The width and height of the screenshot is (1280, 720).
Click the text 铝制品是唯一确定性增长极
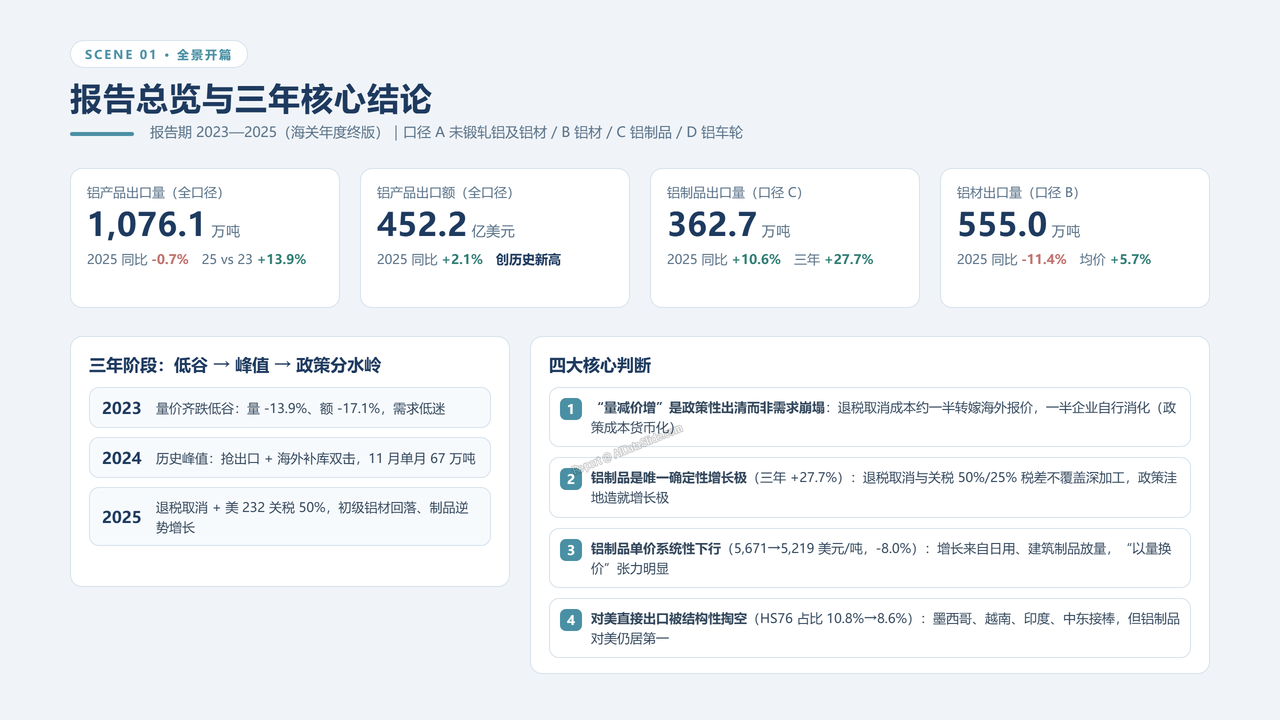coord(669,478)
